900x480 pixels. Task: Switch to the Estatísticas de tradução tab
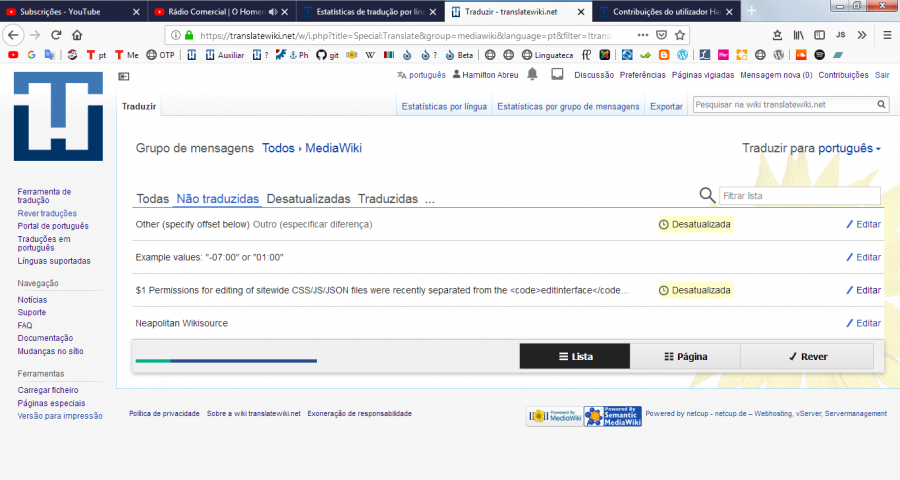(371, 11)
